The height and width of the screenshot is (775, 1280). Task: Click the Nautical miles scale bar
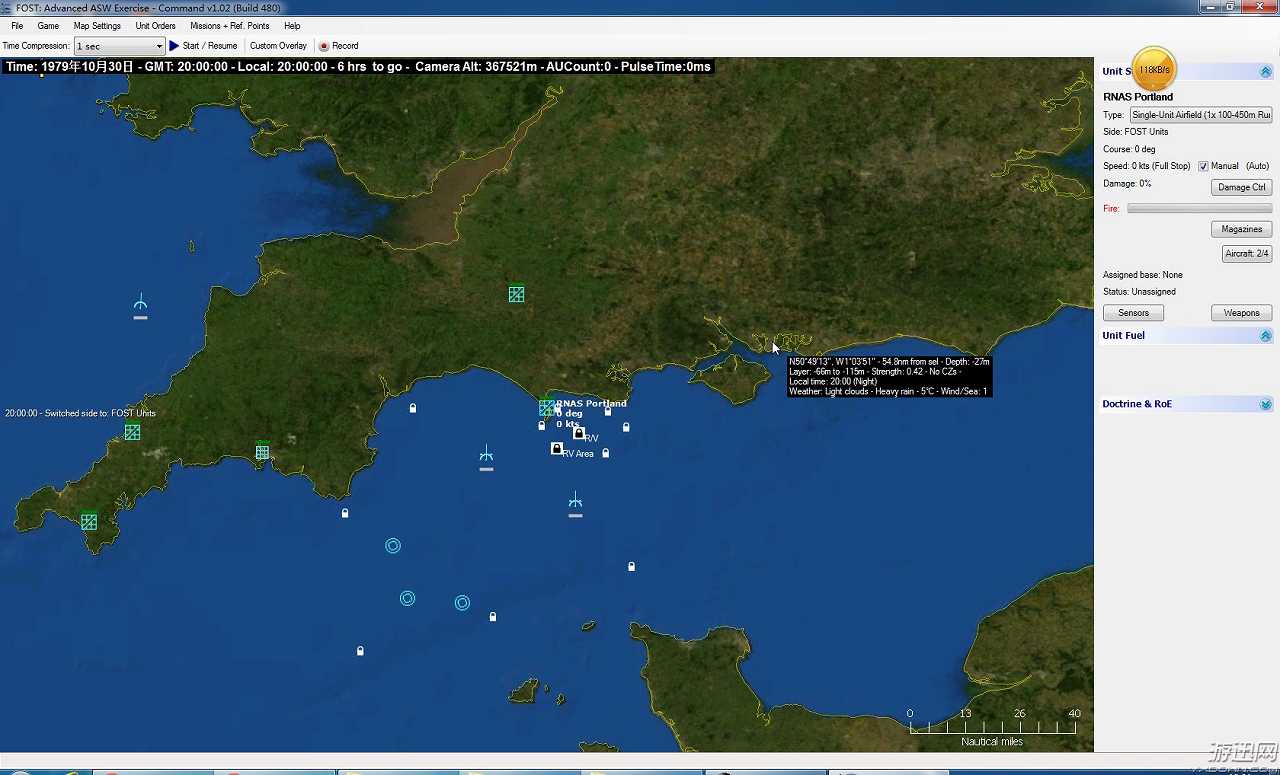[x=992, y=727]
